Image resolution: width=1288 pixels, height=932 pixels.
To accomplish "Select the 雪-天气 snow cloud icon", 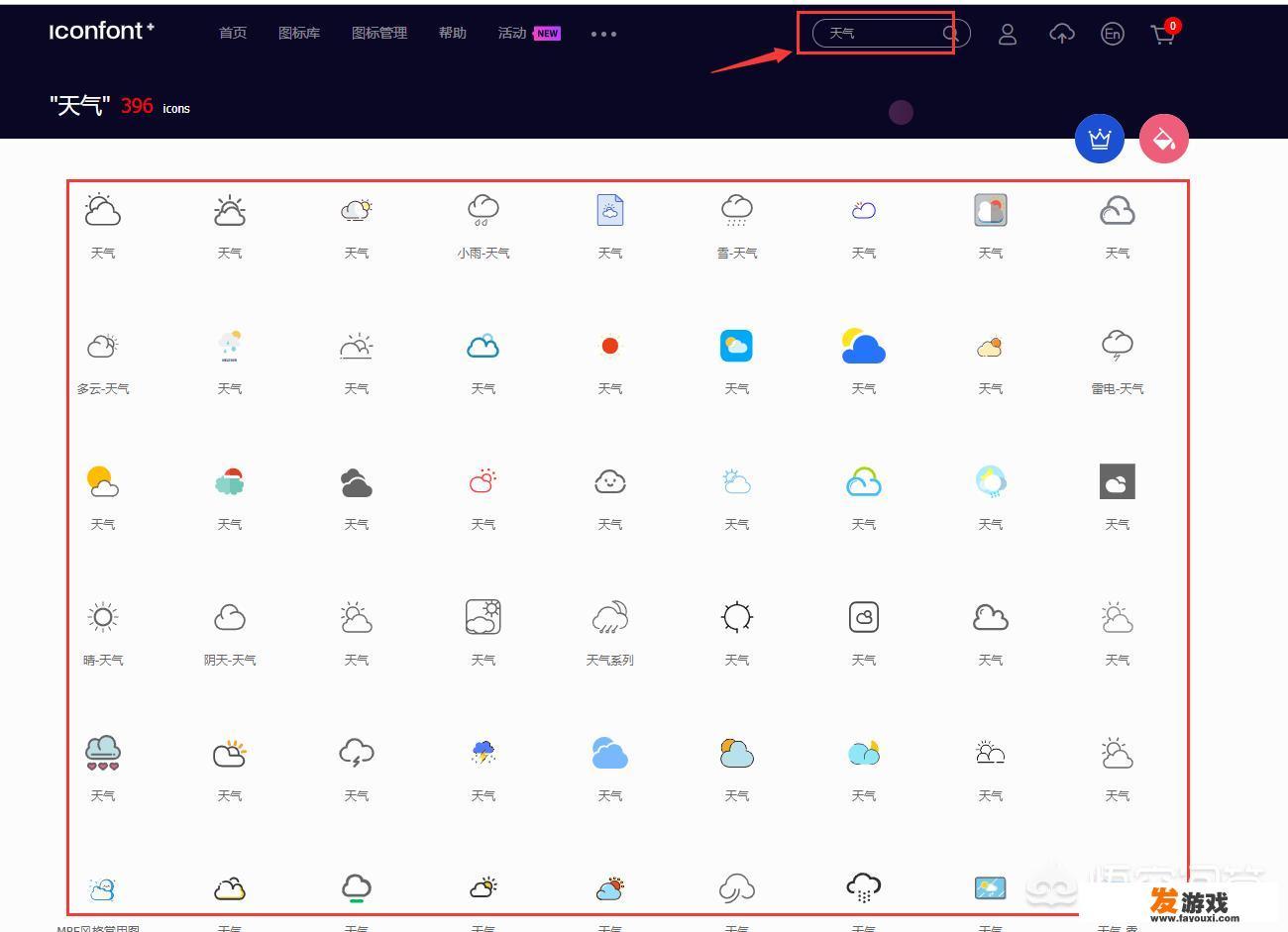I will pos(737,210).
